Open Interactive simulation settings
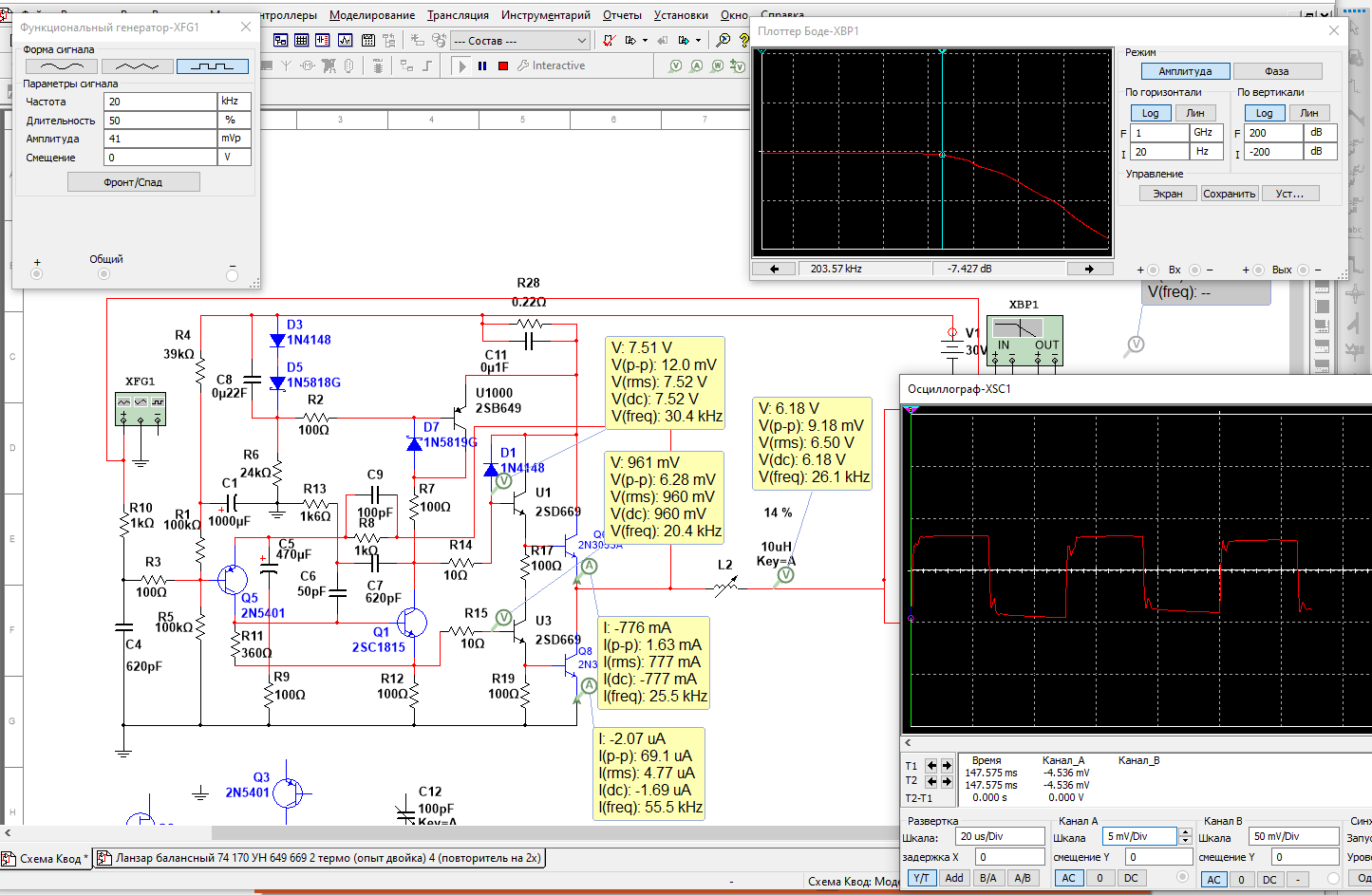The width and height of the screenshot is (1372, 895). pos(552,65)
